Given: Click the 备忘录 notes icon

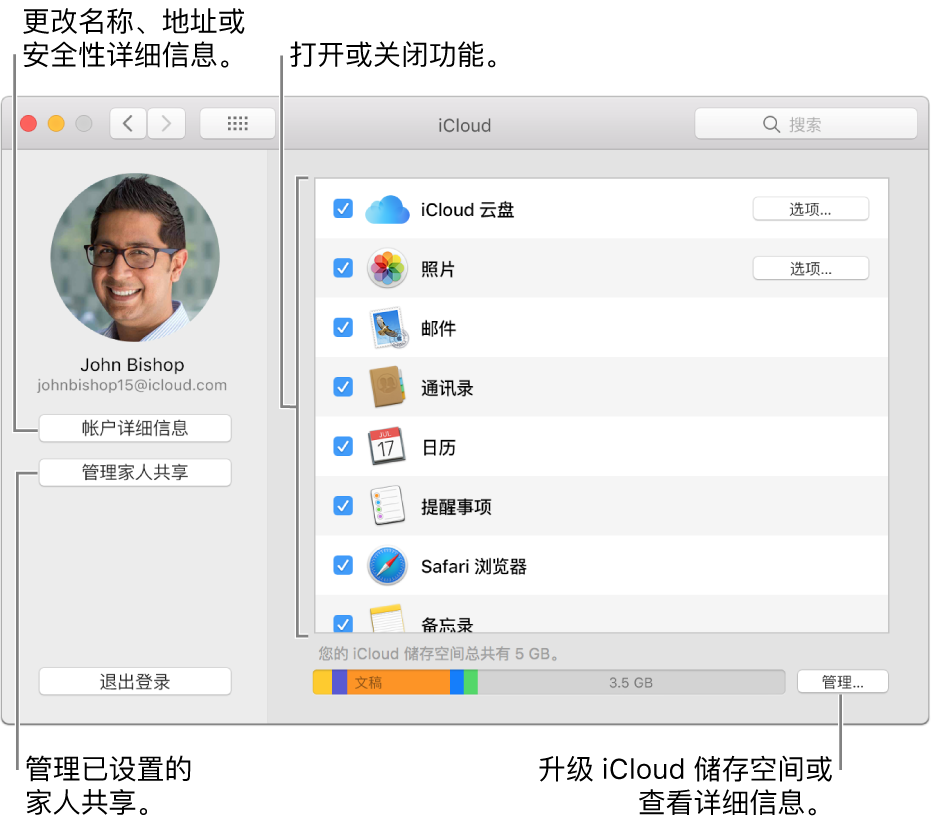Looking at the screenshot, I should point(387,620).
